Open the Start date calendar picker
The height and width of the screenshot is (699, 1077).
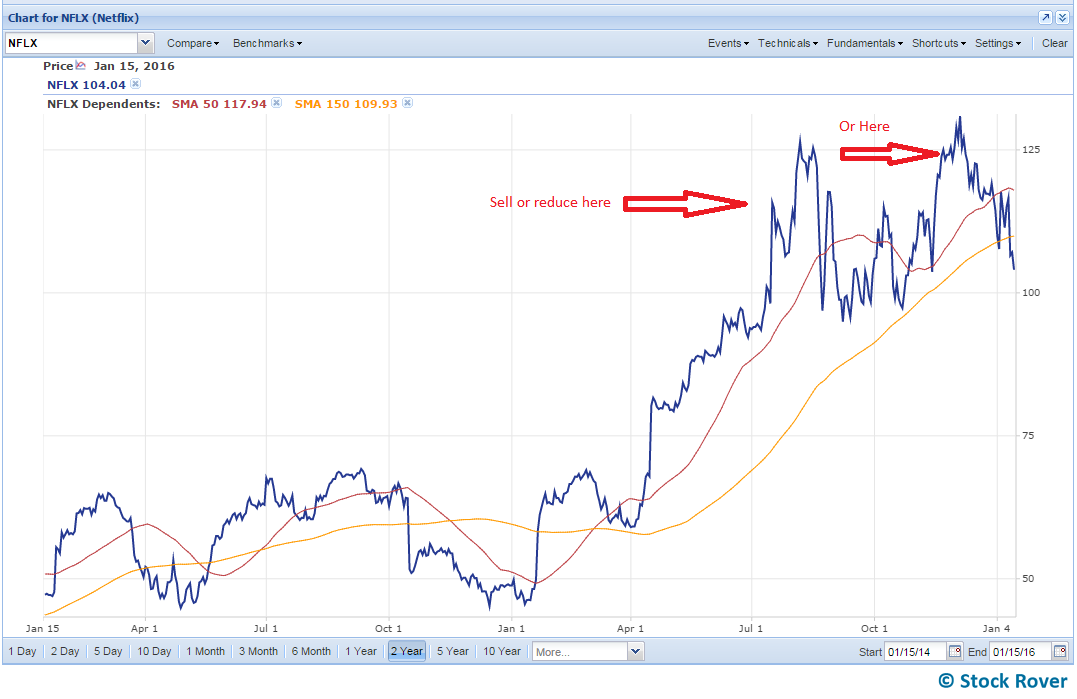[x=955, y=651]
